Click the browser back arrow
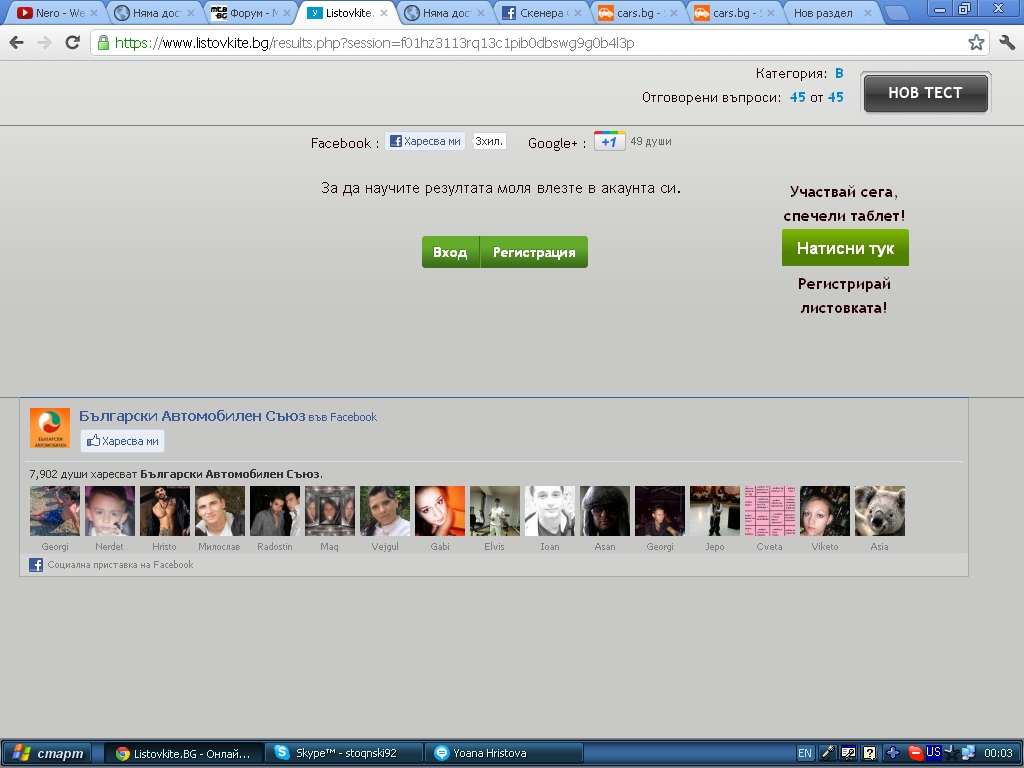The image size is (1024, 768). (x=16, y=43)
